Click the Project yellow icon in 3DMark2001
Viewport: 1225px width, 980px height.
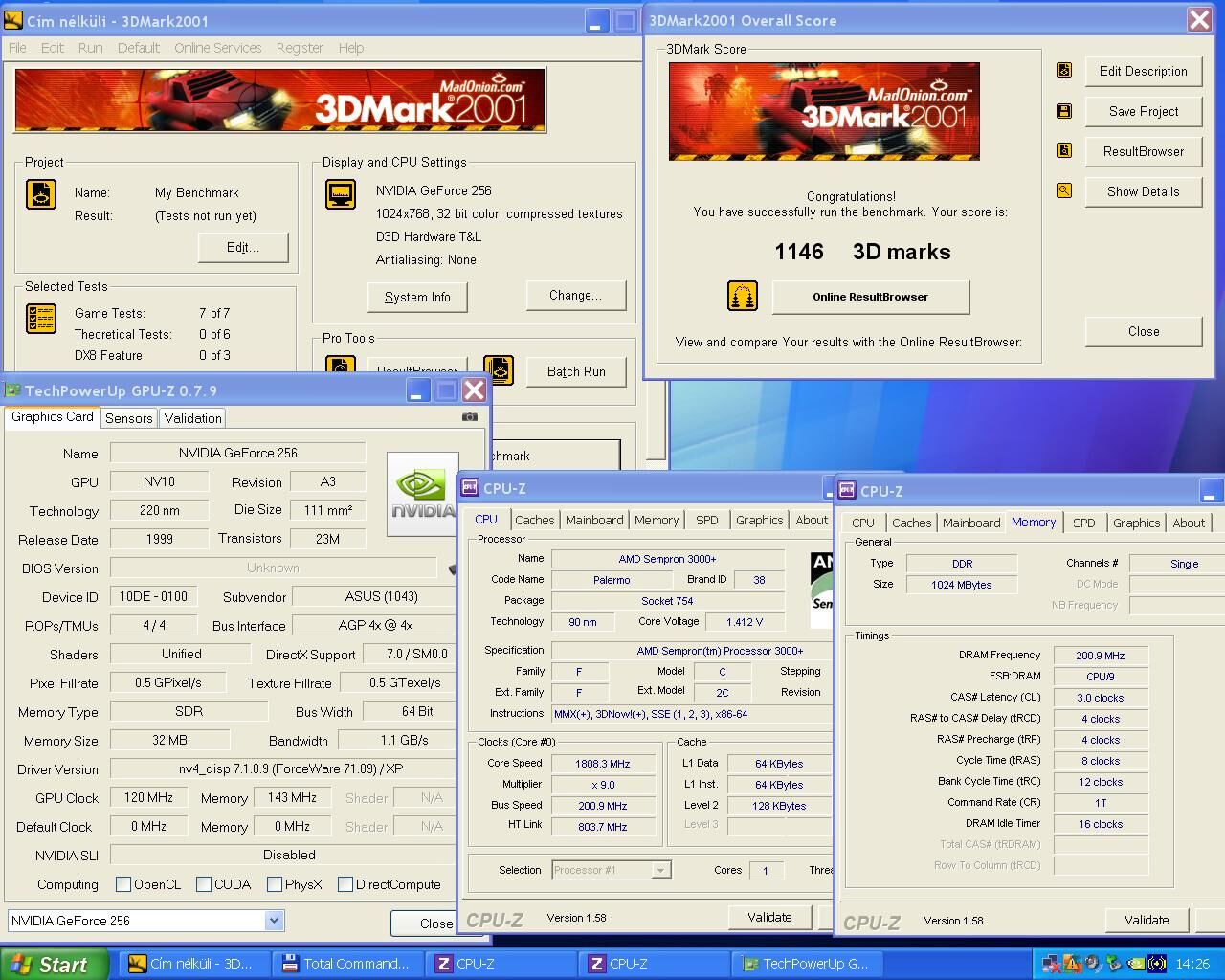coord(41,194)
